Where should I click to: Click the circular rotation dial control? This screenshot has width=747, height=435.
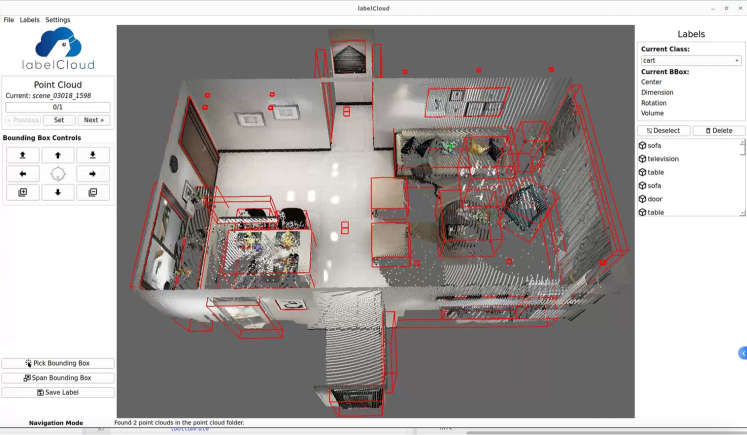pyautogui.click(x=58, y=174)
